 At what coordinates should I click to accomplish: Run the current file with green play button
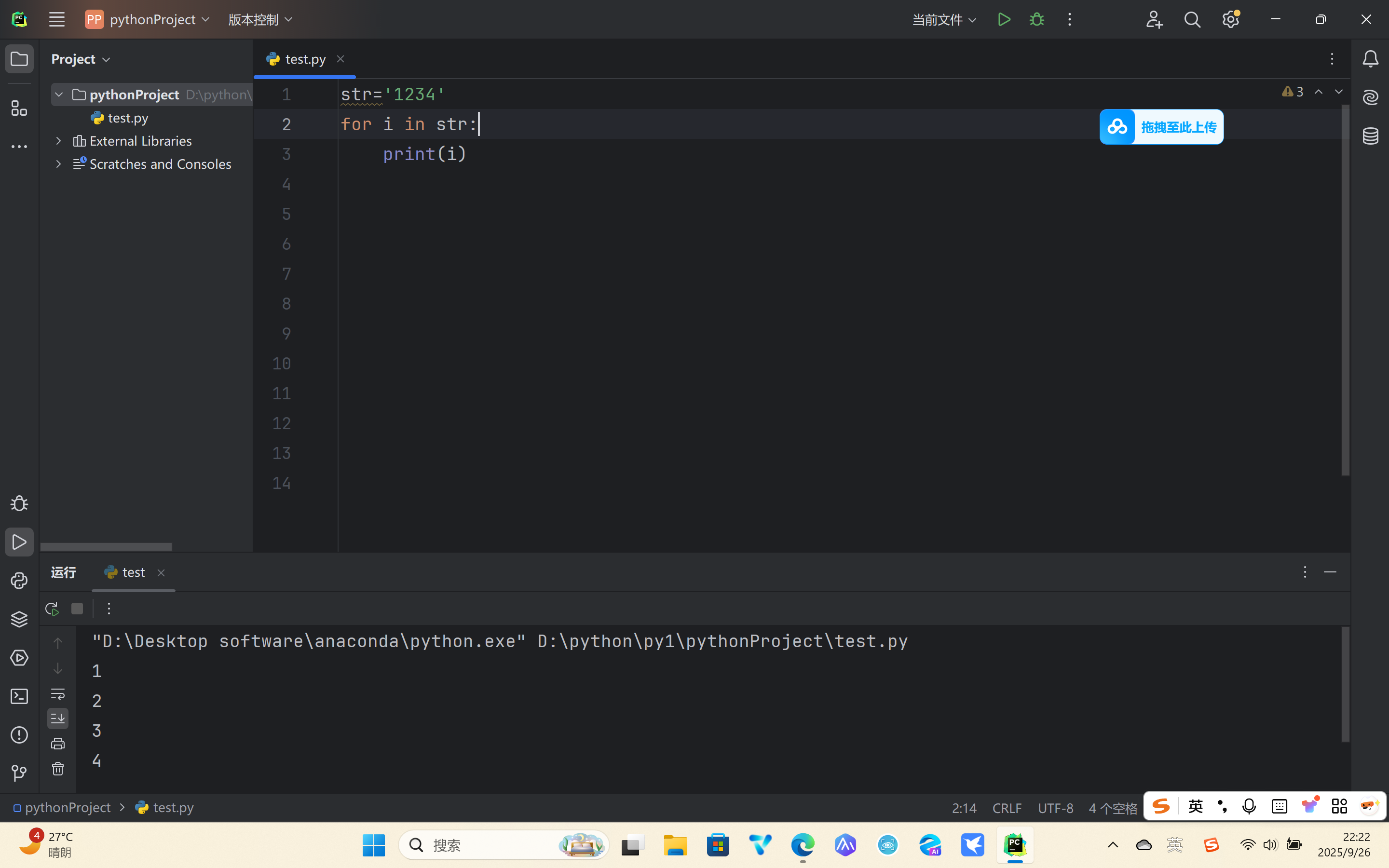(x=1004, y=19)
